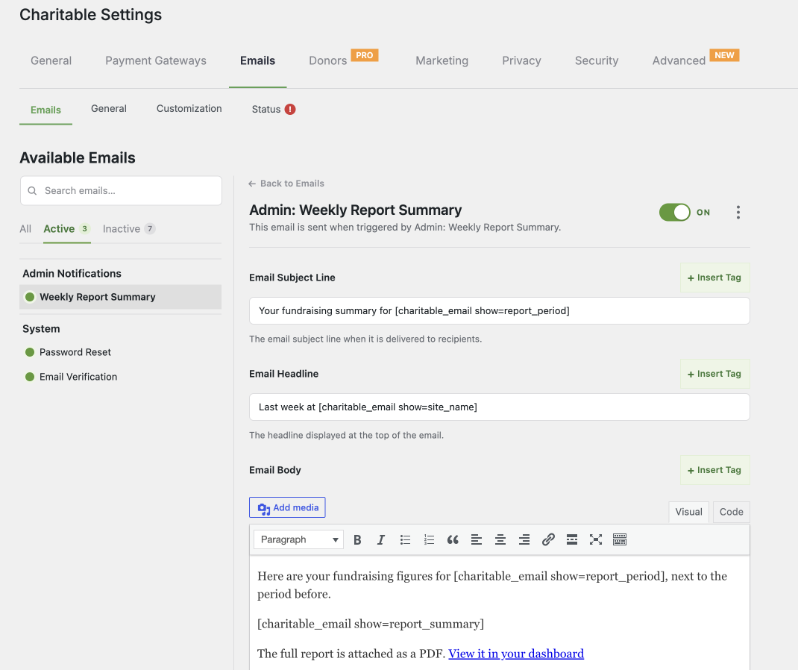This screenshot has width=798, height=670.
Task: Filter by Inactive emails
Action: coord(129,229)
